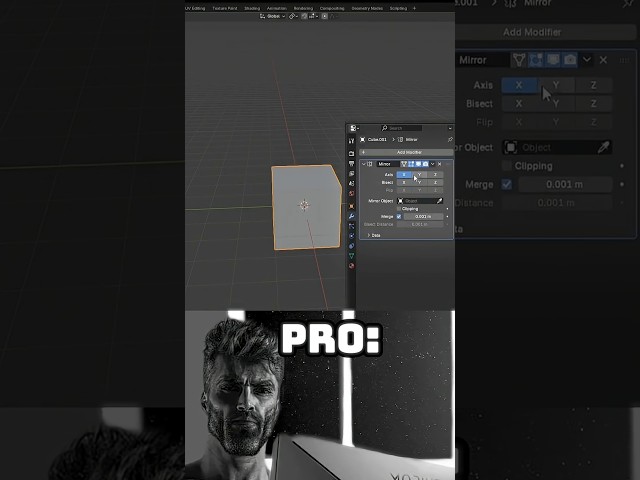640x480 pixels.
Task: Toggle proportional editing in viewport header
Action: point(324,16)
